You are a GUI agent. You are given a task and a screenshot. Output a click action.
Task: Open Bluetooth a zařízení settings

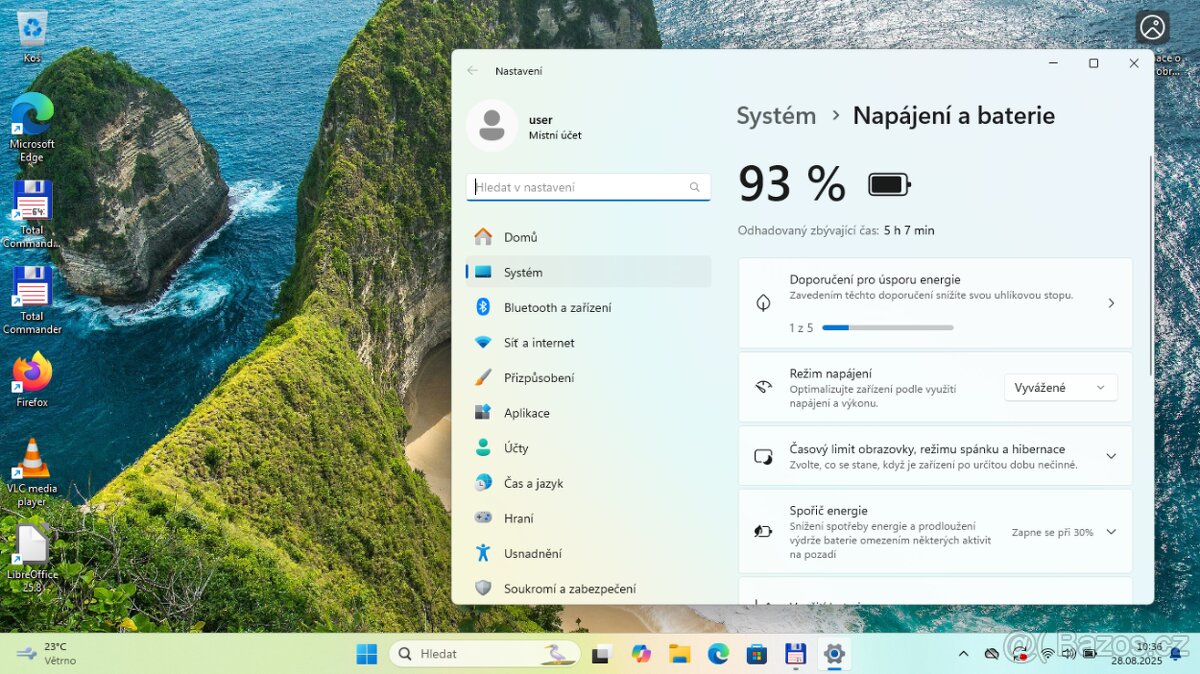pyautogui.click(x=557, y=307)
